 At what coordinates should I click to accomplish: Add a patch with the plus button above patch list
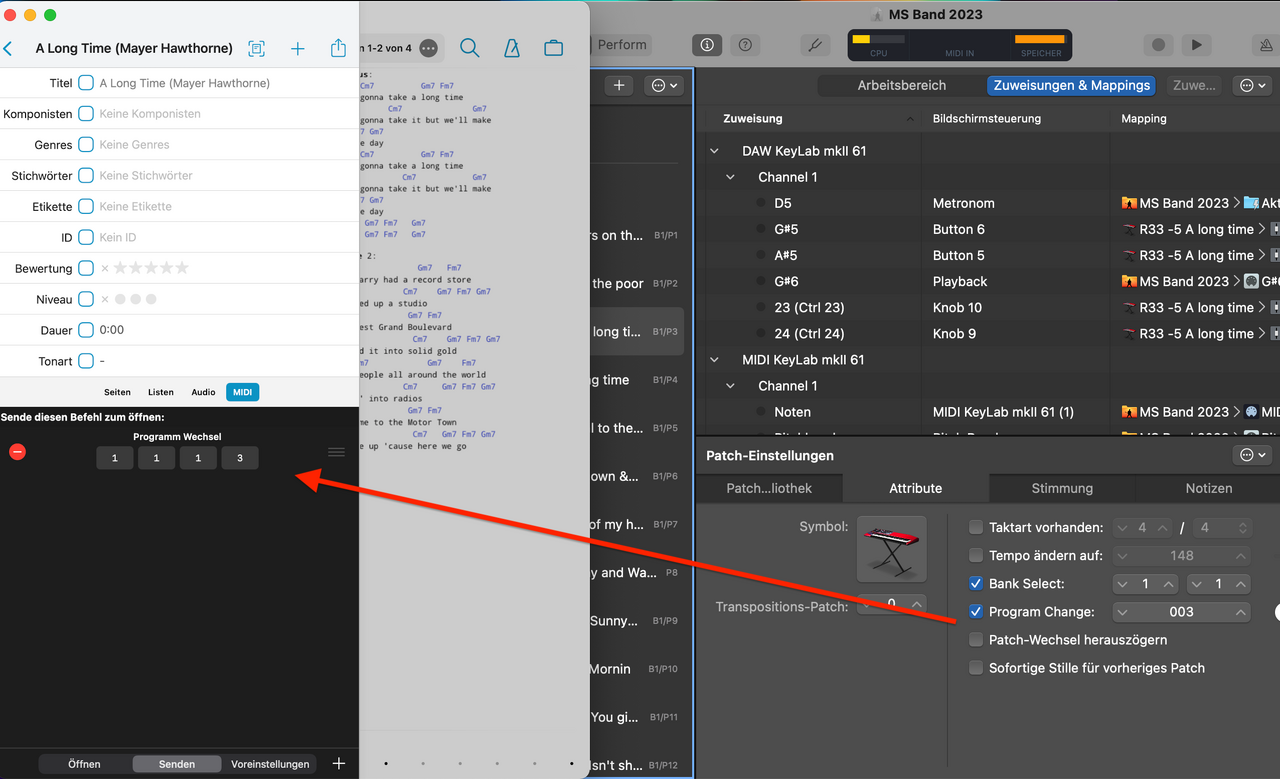619,86
